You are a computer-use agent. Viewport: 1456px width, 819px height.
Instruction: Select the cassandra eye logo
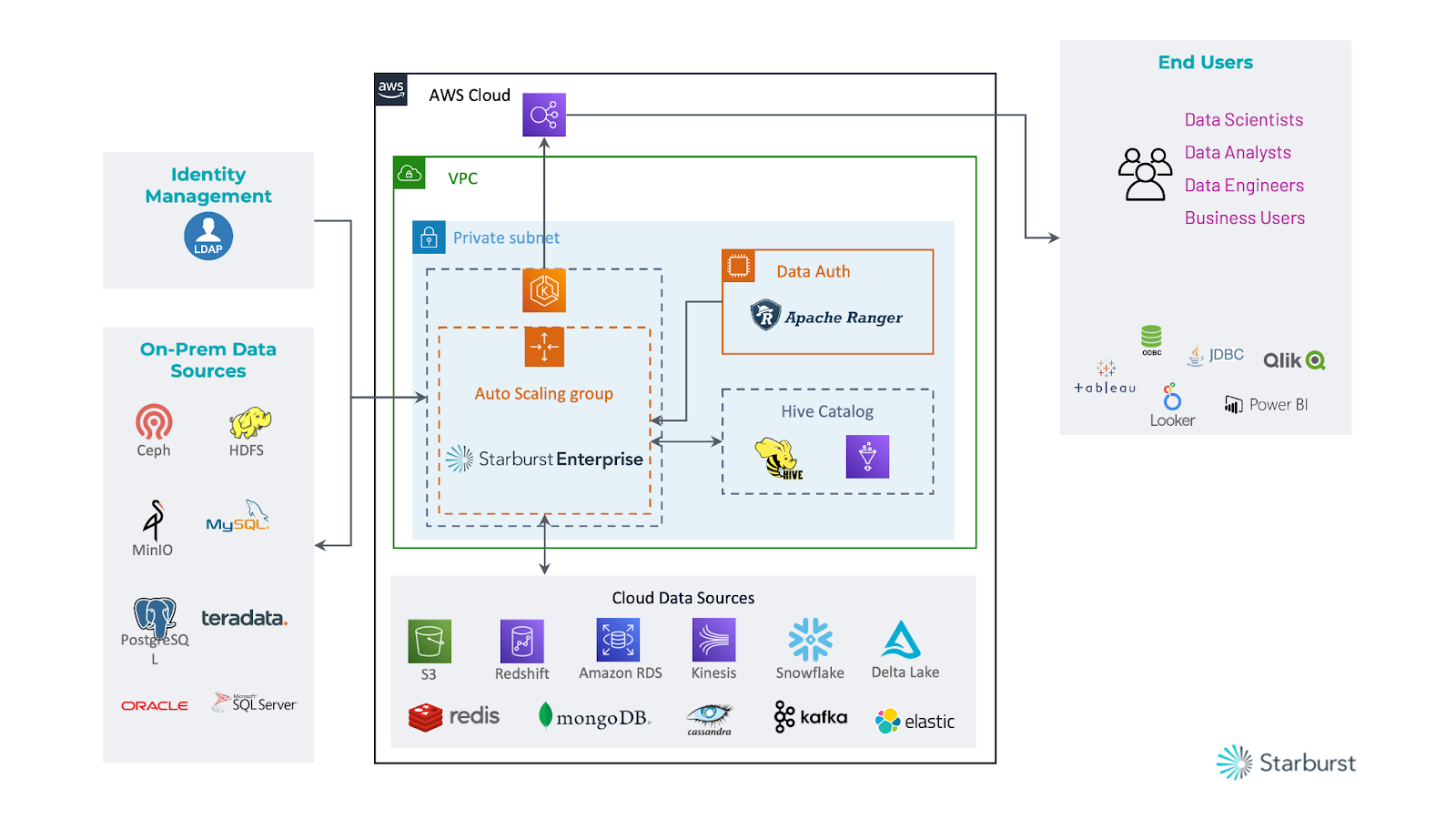[709, 719]
